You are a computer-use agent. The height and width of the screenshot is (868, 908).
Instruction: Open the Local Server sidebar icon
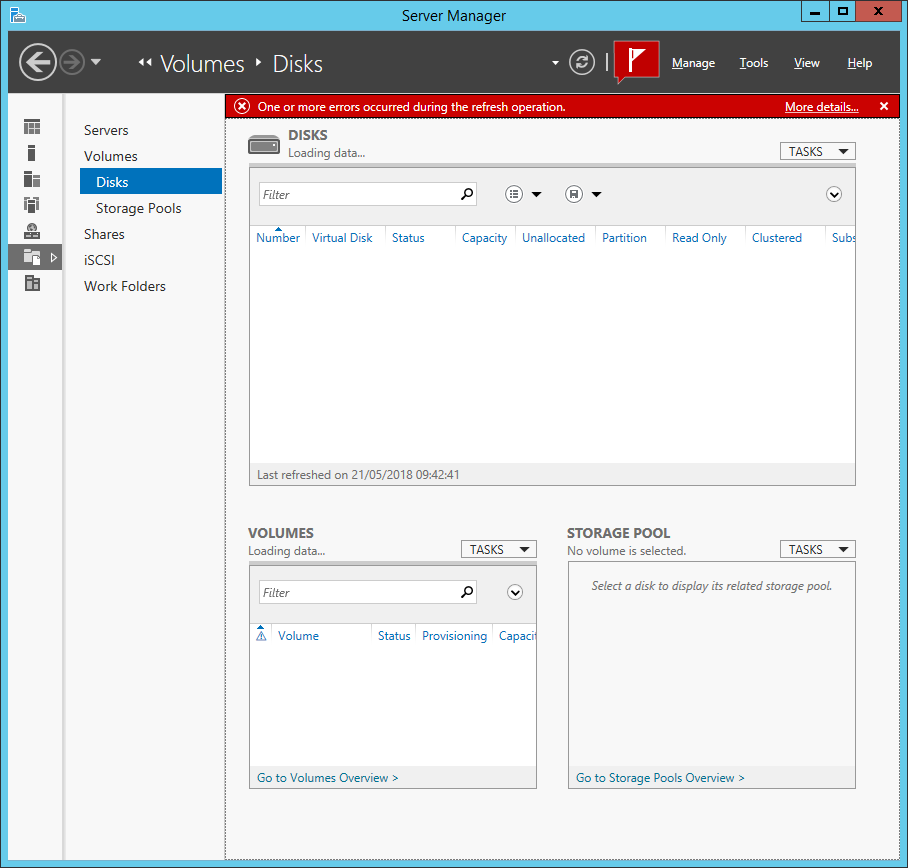coord(32,153)
